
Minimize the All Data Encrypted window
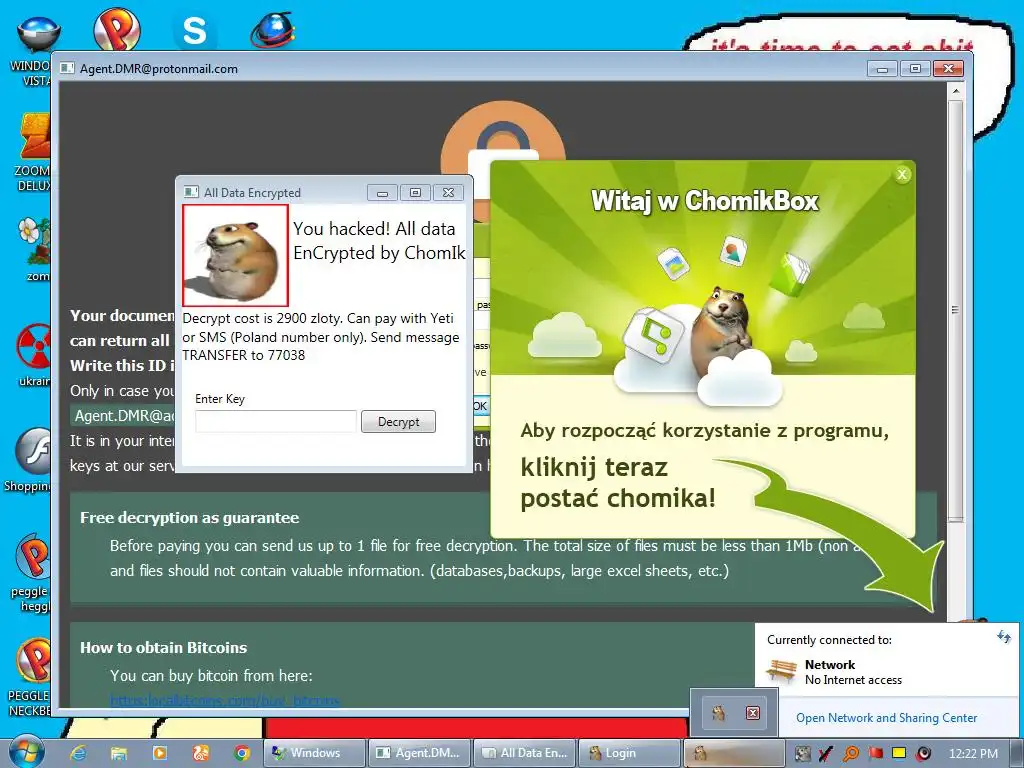383,193
